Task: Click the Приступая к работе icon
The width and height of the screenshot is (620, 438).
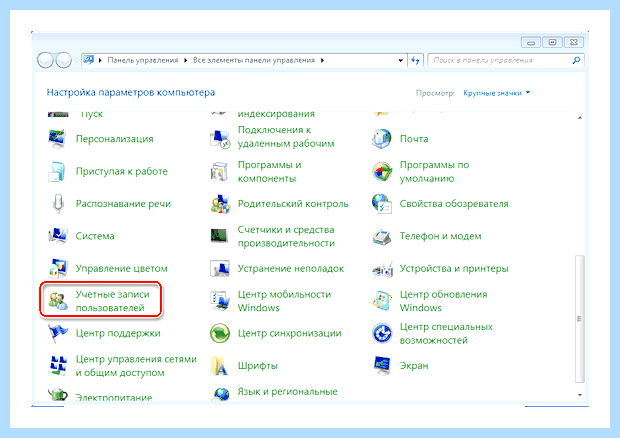Action: (57, 171)
